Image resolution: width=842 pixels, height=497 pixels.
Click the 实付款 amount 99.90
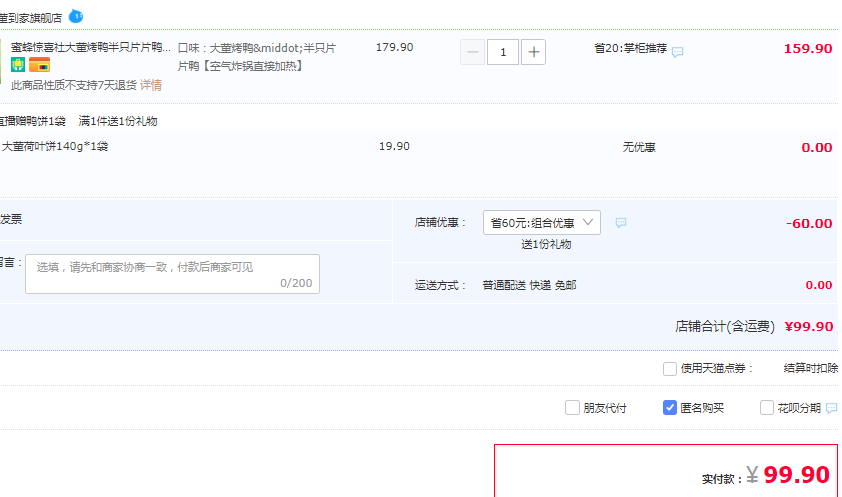tap(796, 475)
